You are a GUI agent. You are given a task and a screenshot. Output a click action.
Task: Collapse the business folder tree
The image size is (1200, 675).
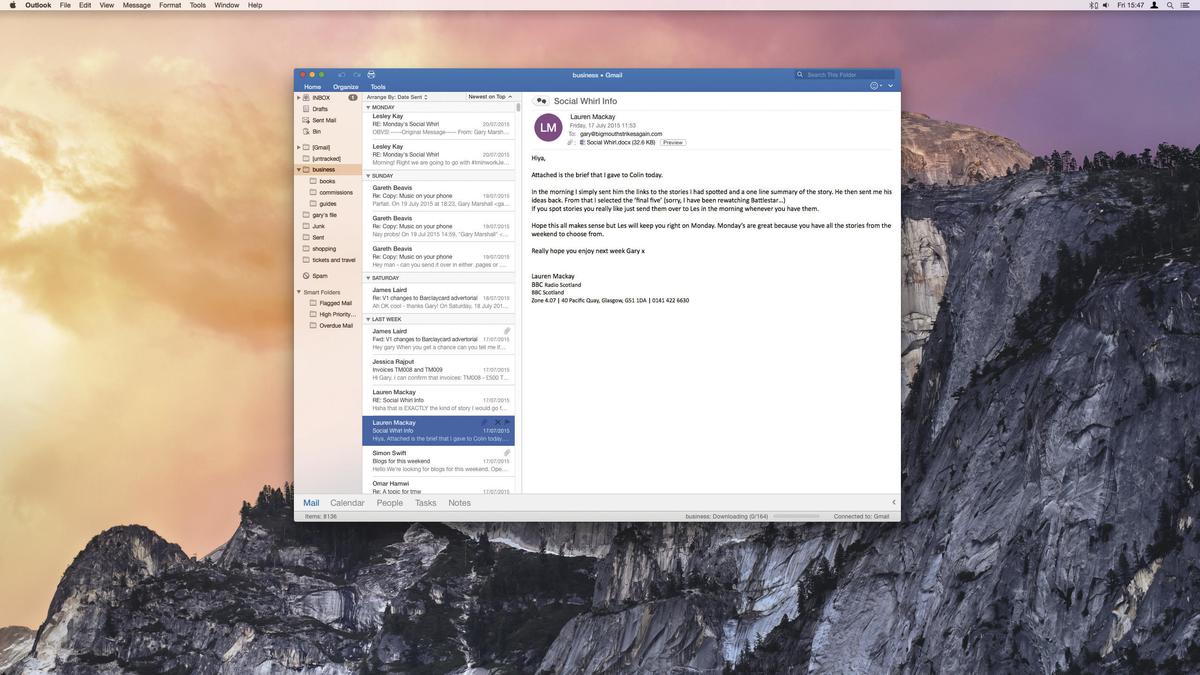(298, 170)
